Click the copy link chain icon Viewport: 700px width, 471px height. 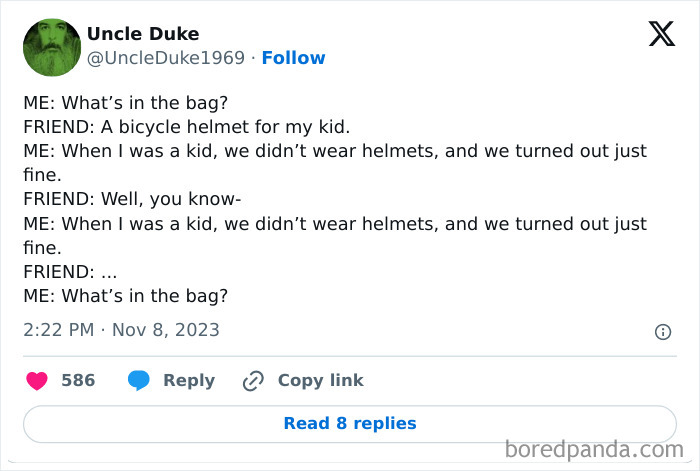click(x=253, y=380)
